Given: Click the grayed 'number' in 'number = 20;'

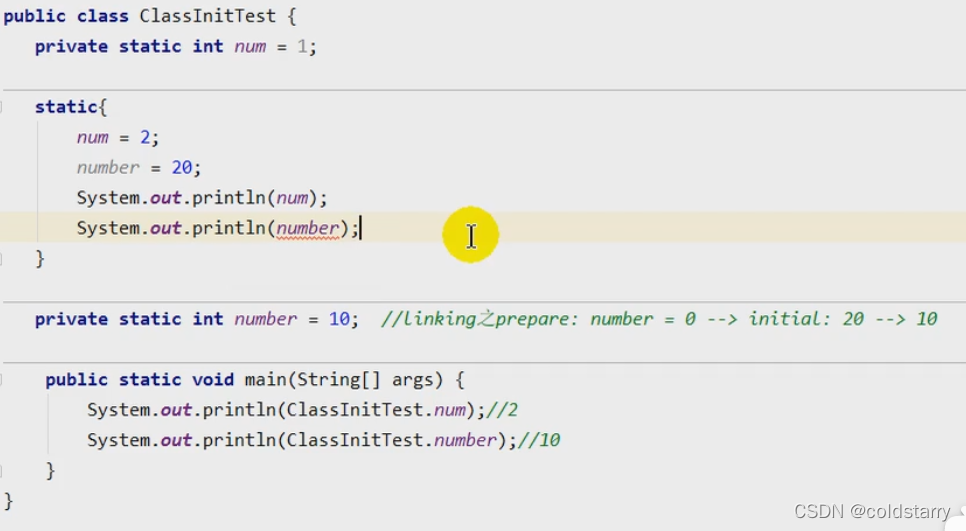Looking at the screenshot, I should coord(108,167).
